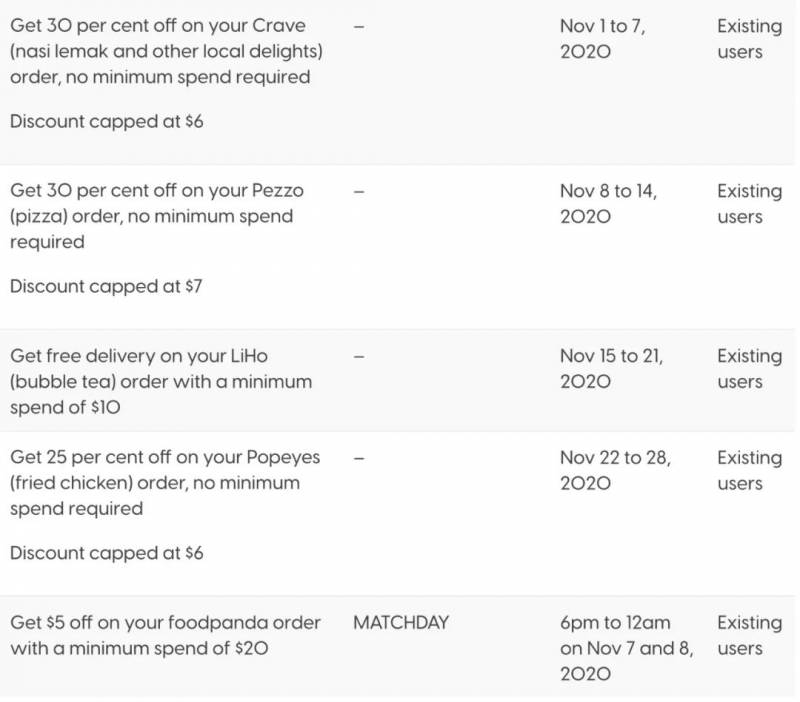Click the dash code cell in the Crave row

[360, 27]
